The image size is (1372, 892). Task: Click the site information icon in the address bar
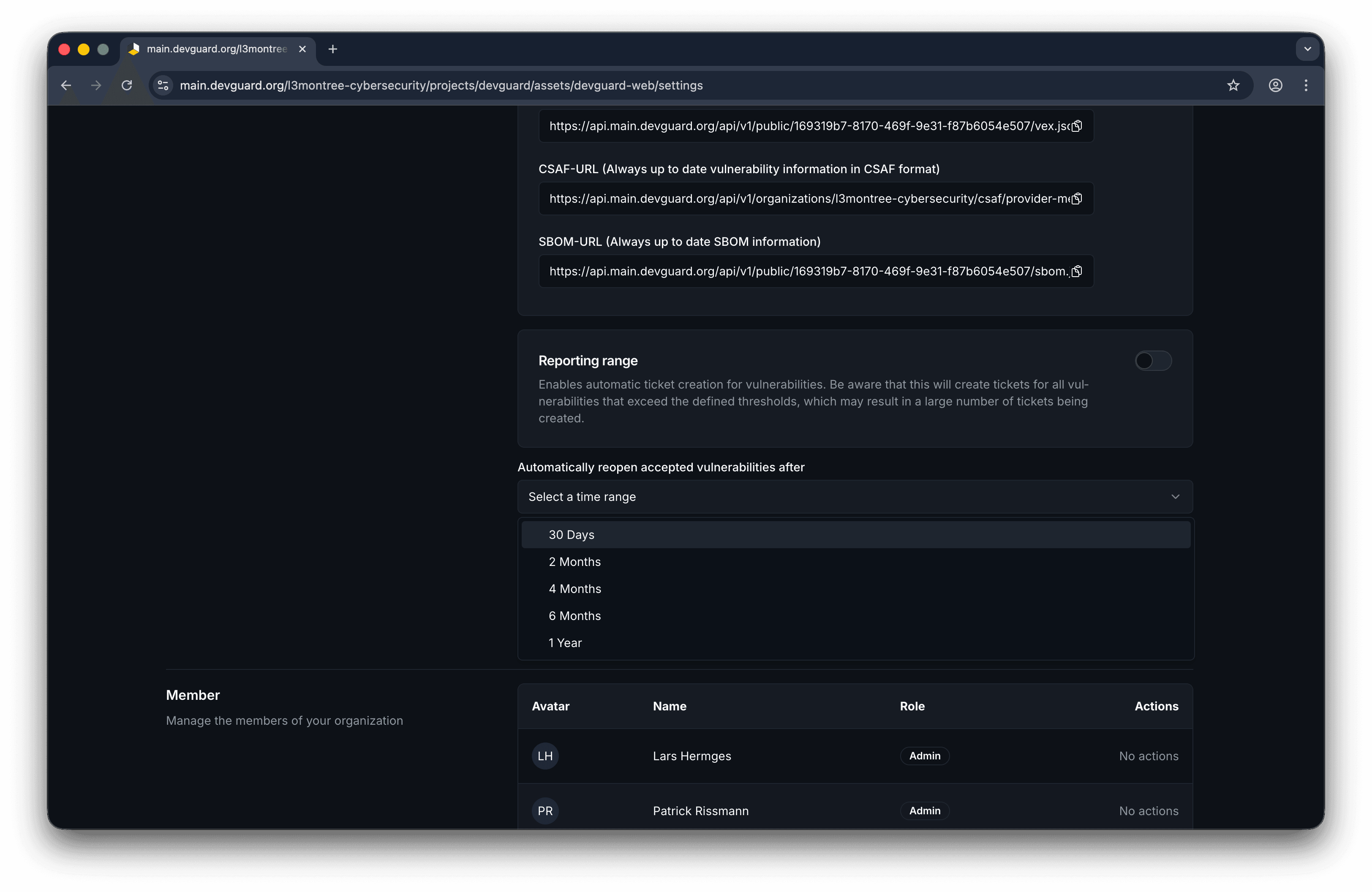tap(163, 85)
